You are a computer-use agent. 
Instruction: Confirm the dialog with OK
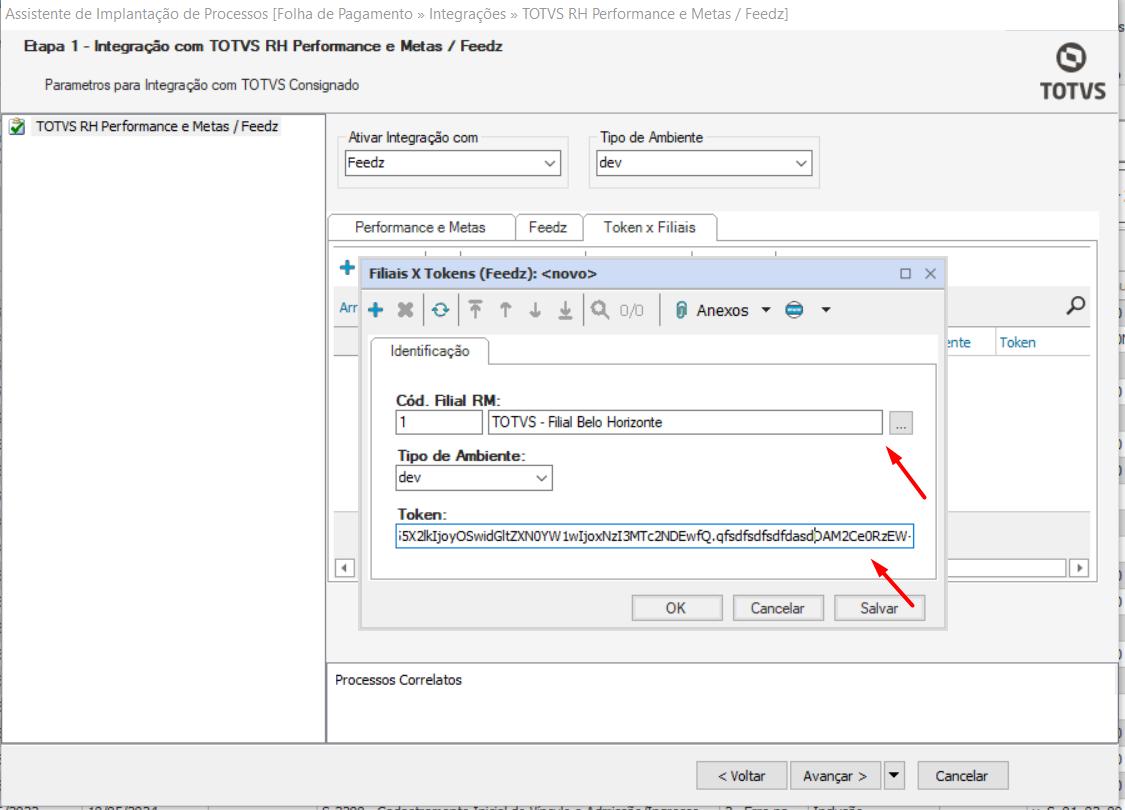click(x=677, y=608)
